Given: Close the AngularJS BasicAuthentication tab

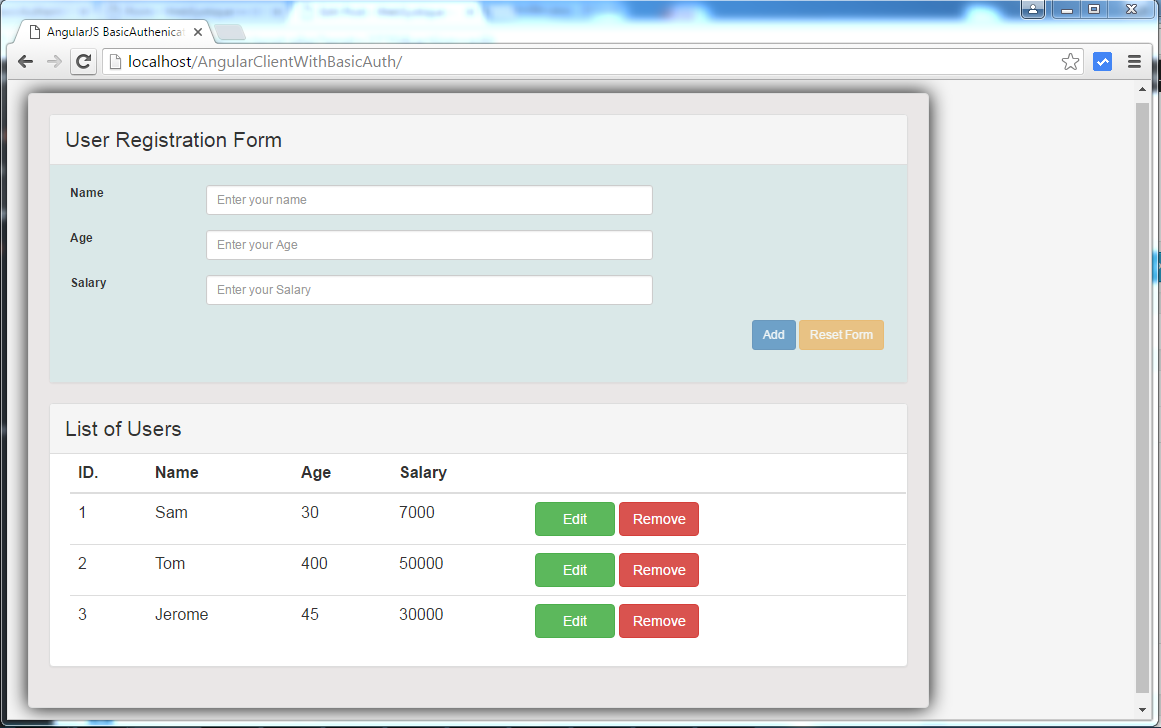Looking at the screenshot, I should tap(198, 31).
